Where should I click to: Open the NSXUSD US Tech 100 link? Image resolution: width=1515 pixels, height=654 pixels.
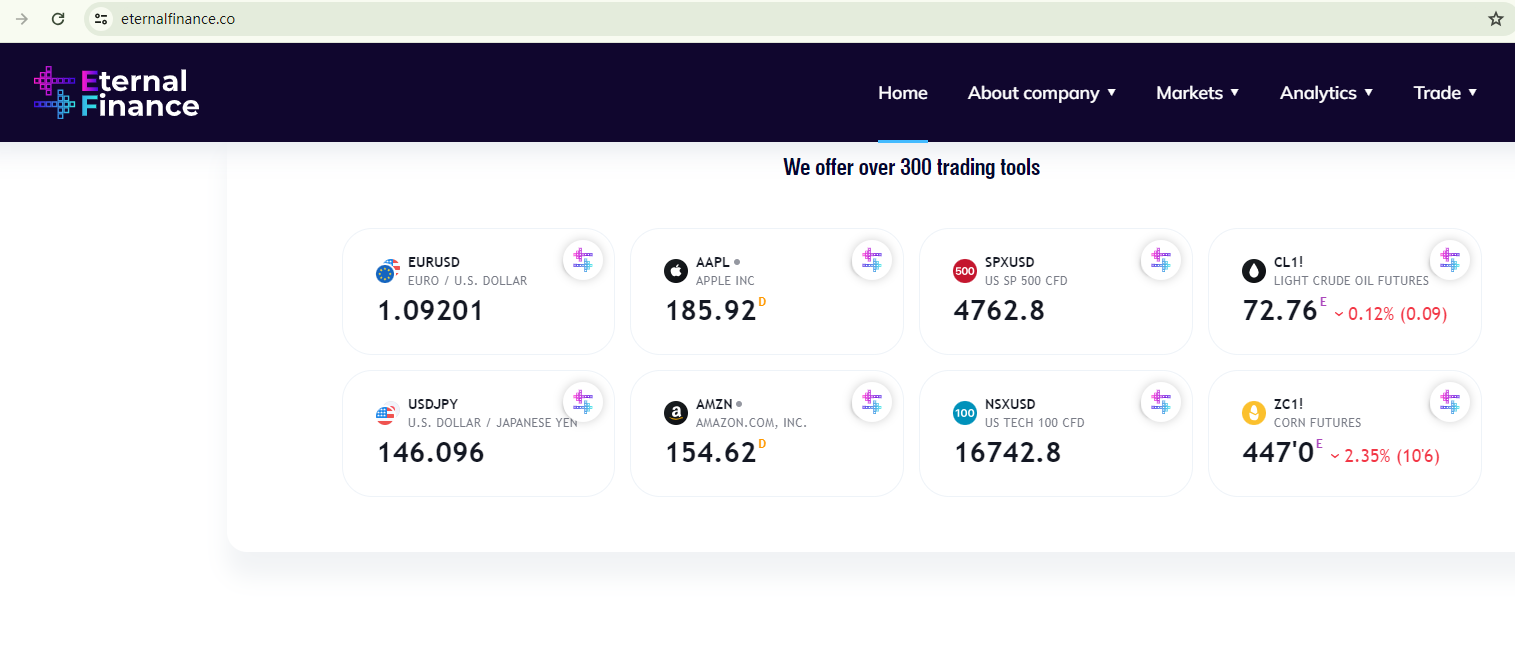pyautogui.click(x=1009, y=405)
